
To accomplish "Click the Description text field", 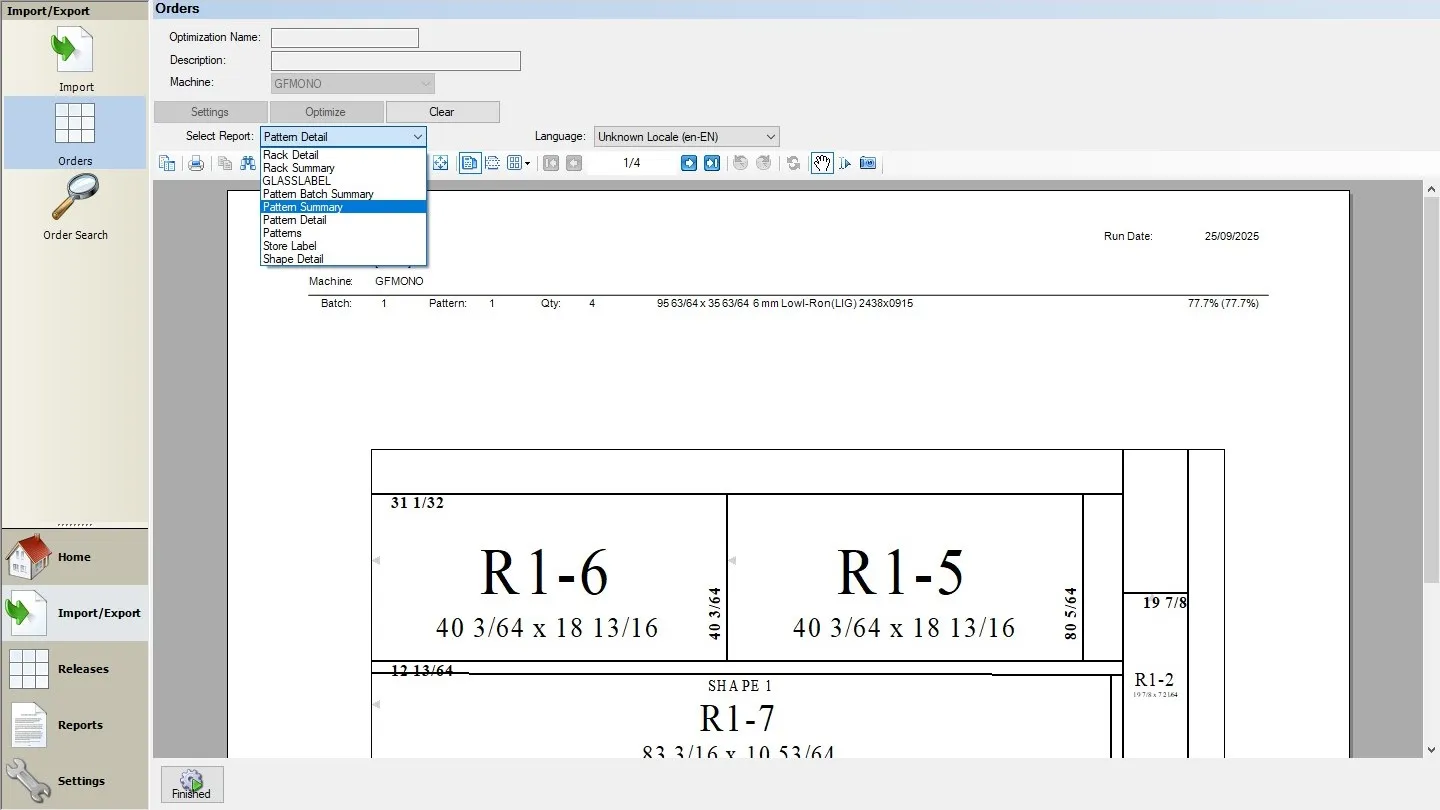I will (x=396, y=61).
